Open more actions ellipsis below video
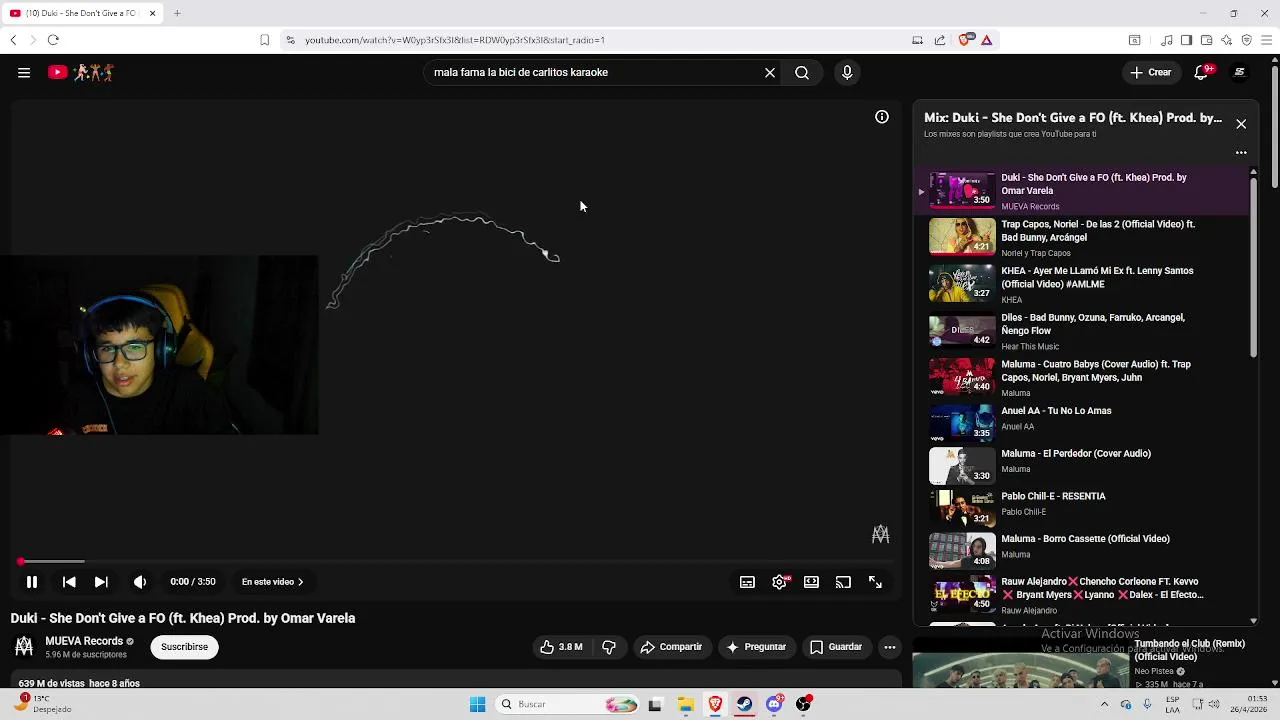The width and height of the screenshot is (1280, 720). (889, 647)
